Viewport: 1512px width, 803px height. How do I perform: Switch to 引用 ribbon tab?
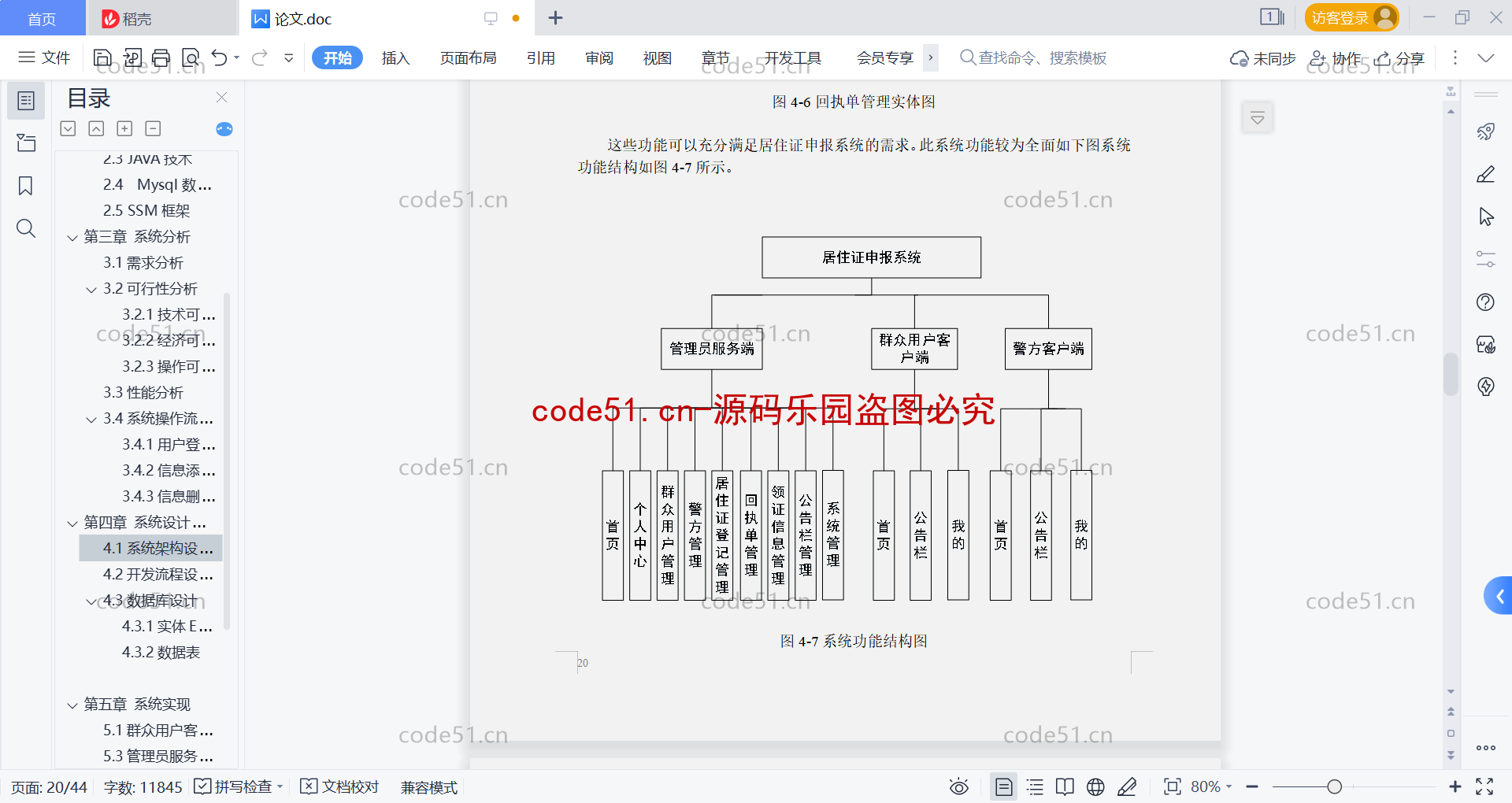click(x=541, y=58)
